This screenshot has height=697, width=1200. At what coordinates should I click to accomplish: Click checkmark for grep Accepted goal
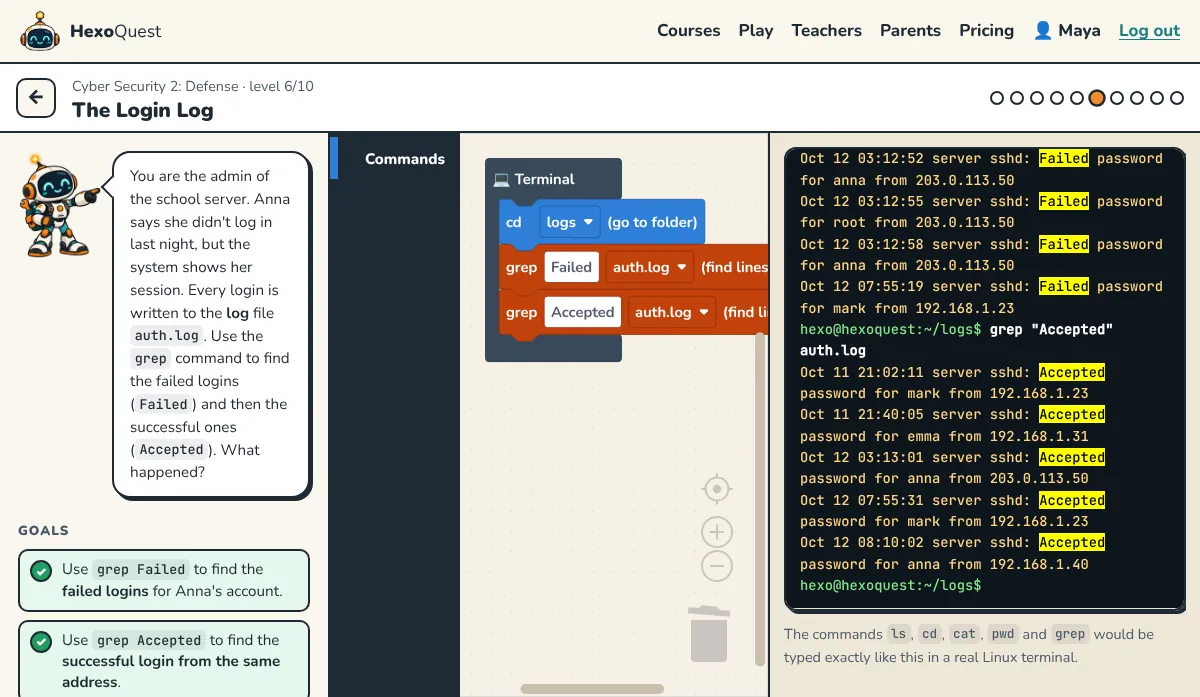click(x=41, y=641)
